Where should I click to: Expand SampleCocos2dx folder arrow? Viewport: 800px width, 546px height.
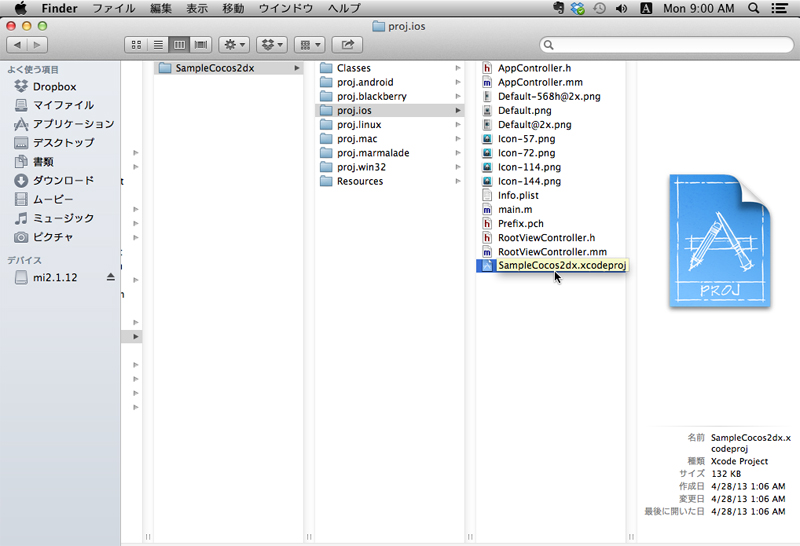click(x=297, y=68)
